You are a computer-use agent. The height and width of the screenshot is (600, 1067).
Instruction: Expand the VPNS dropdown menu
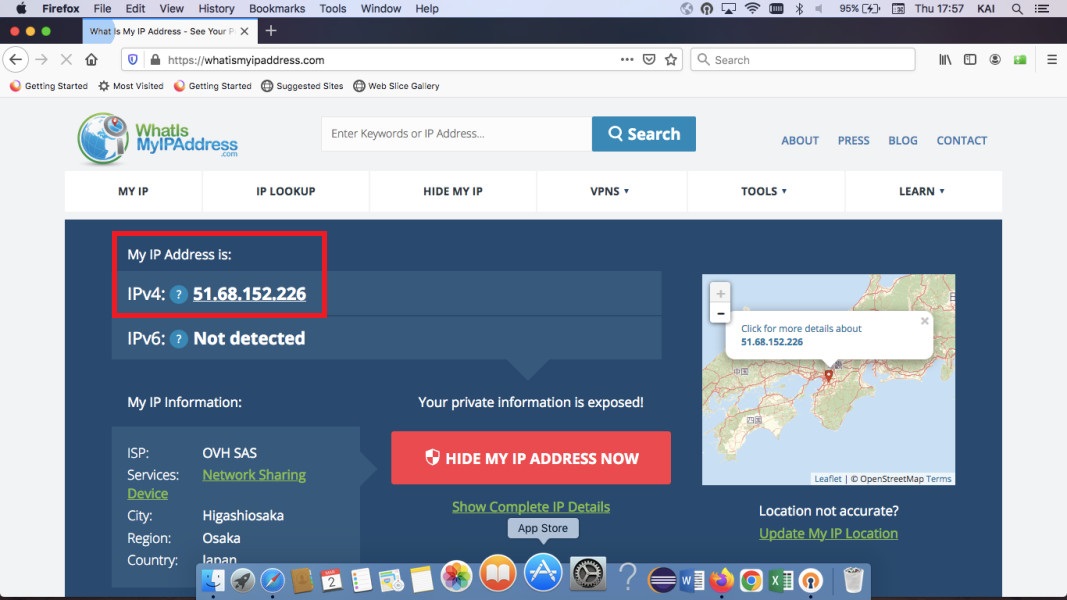click(610, 191)
